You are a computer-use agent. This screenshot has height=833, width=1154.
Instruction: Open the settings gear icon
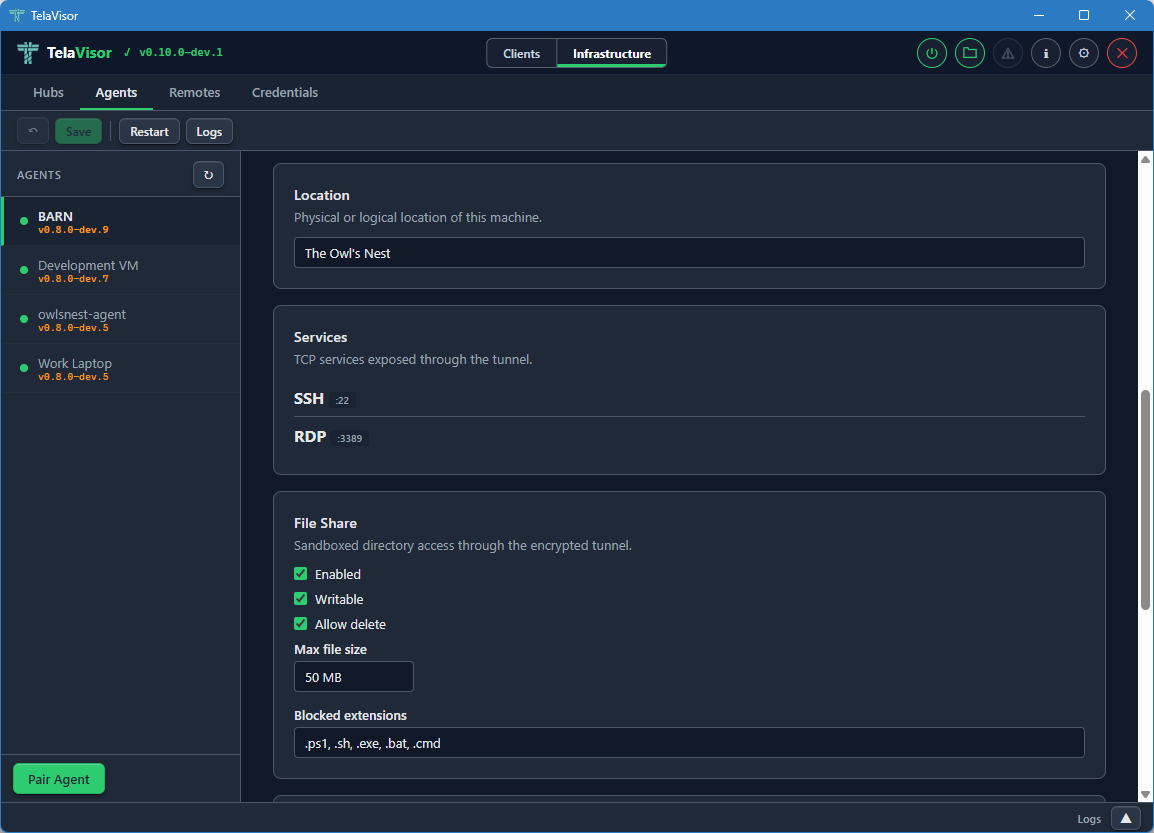(x=1083, y=53)
